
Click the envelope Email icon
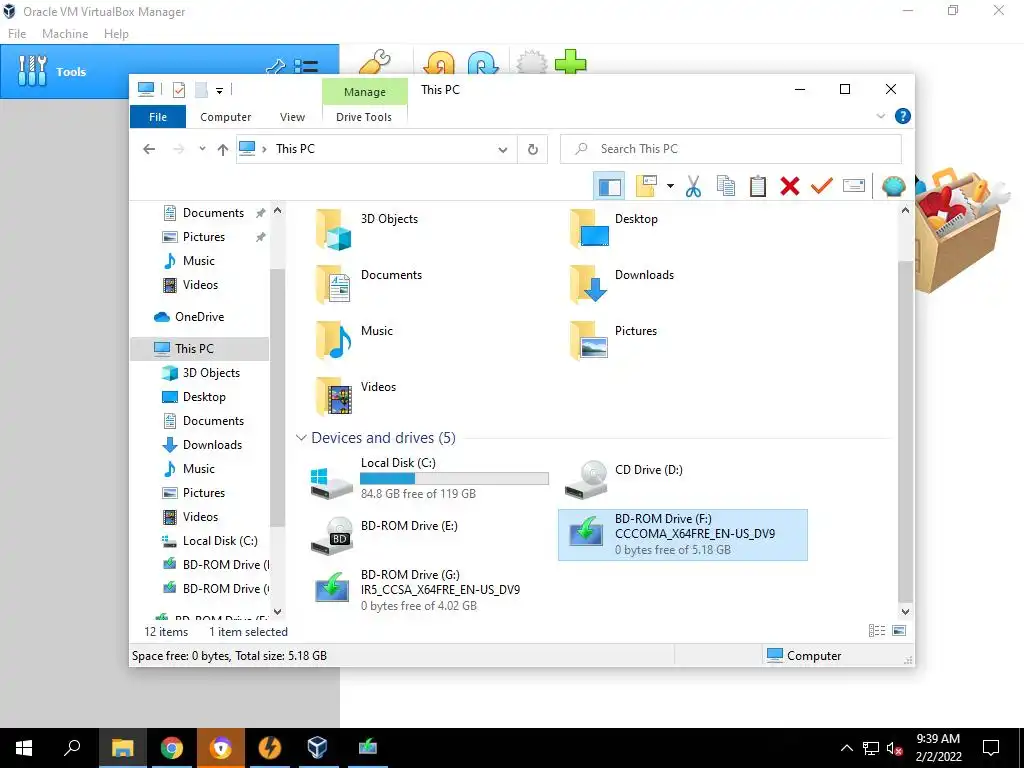click(854, 186)
